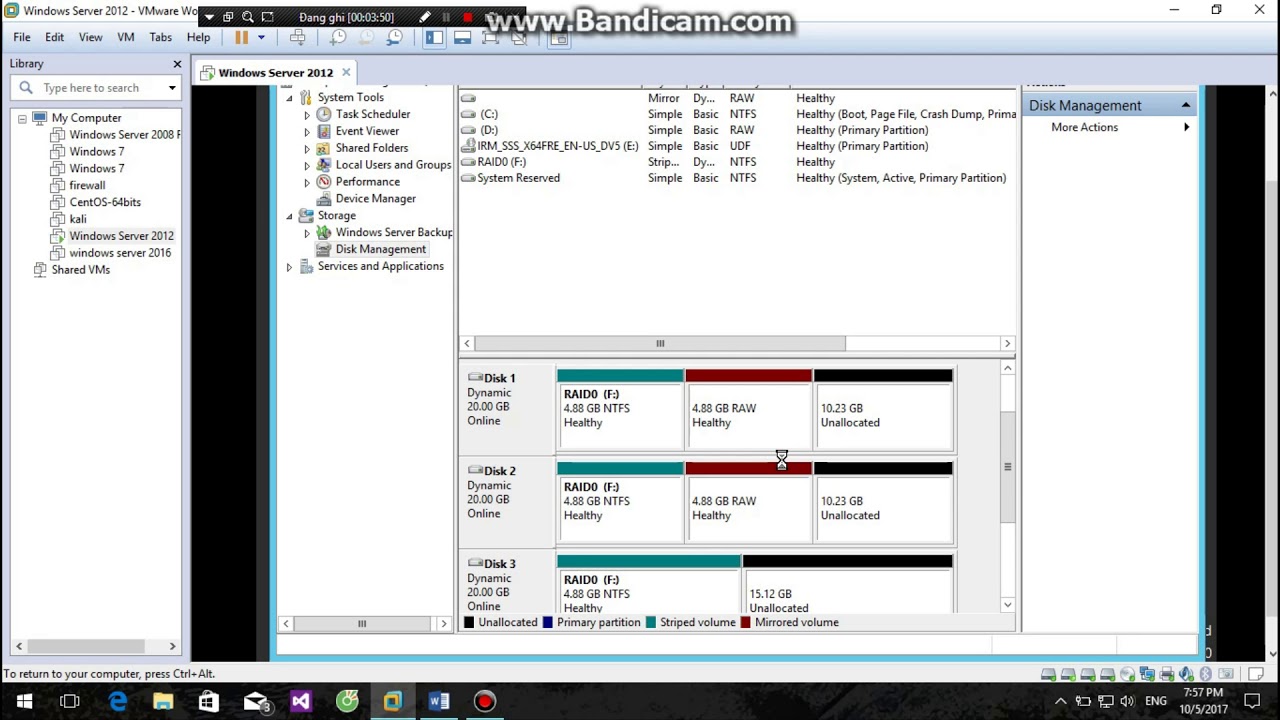This screenshot has width=1280, height=720.
Task: Select CentOS-64bits in the library
Action: (x=104, y=202)
